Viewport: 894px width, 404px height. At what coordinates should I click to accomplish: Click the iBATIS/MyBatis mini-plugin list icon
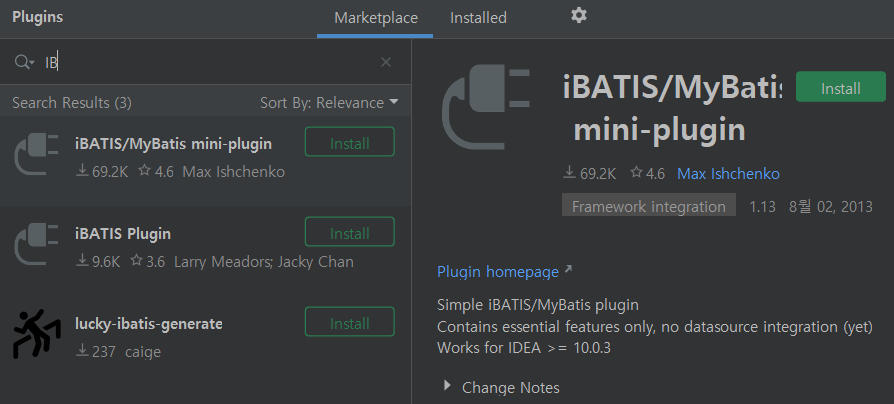[x=36, y=153]
